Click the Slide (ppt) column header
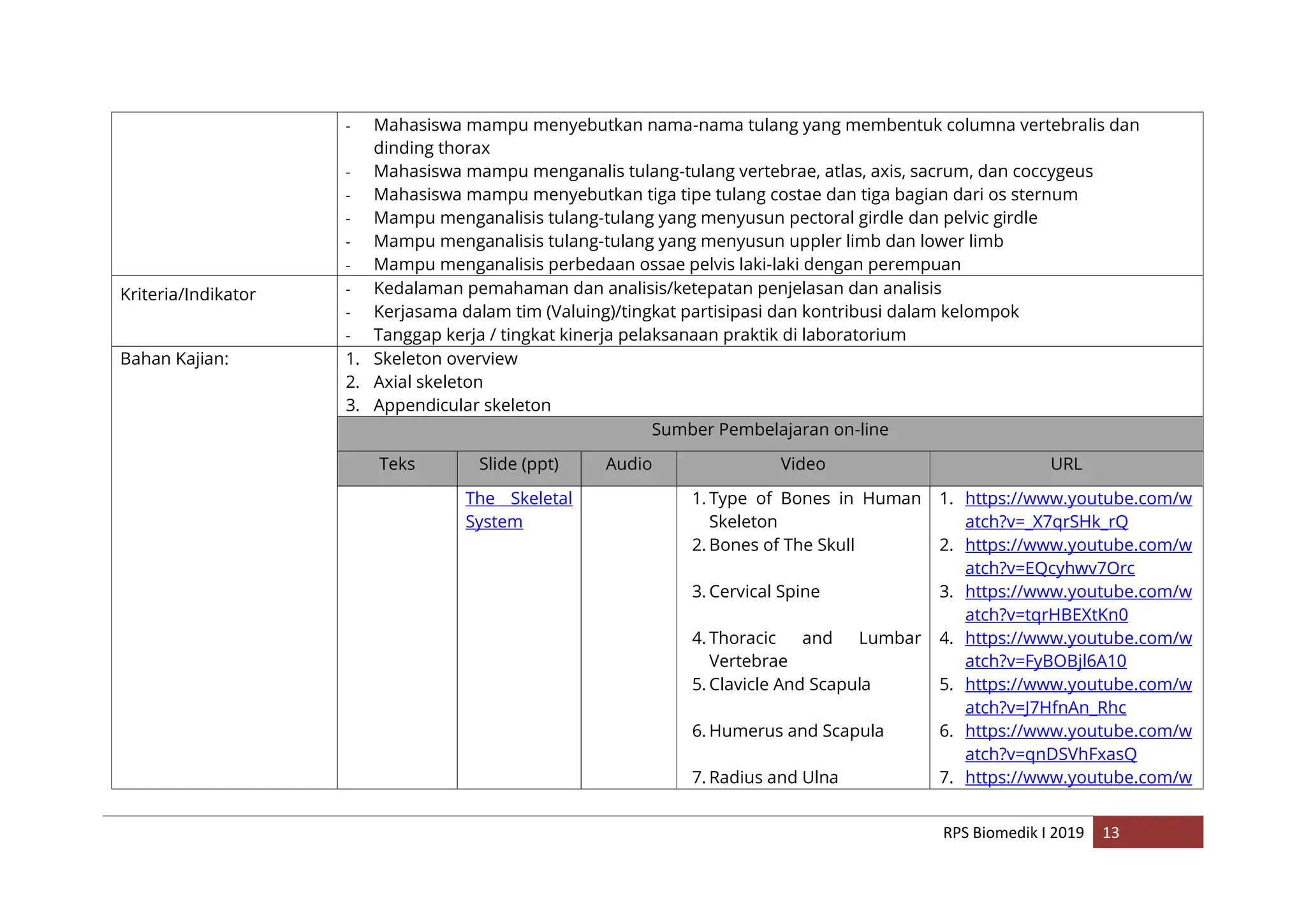 (x=518, y=464)
